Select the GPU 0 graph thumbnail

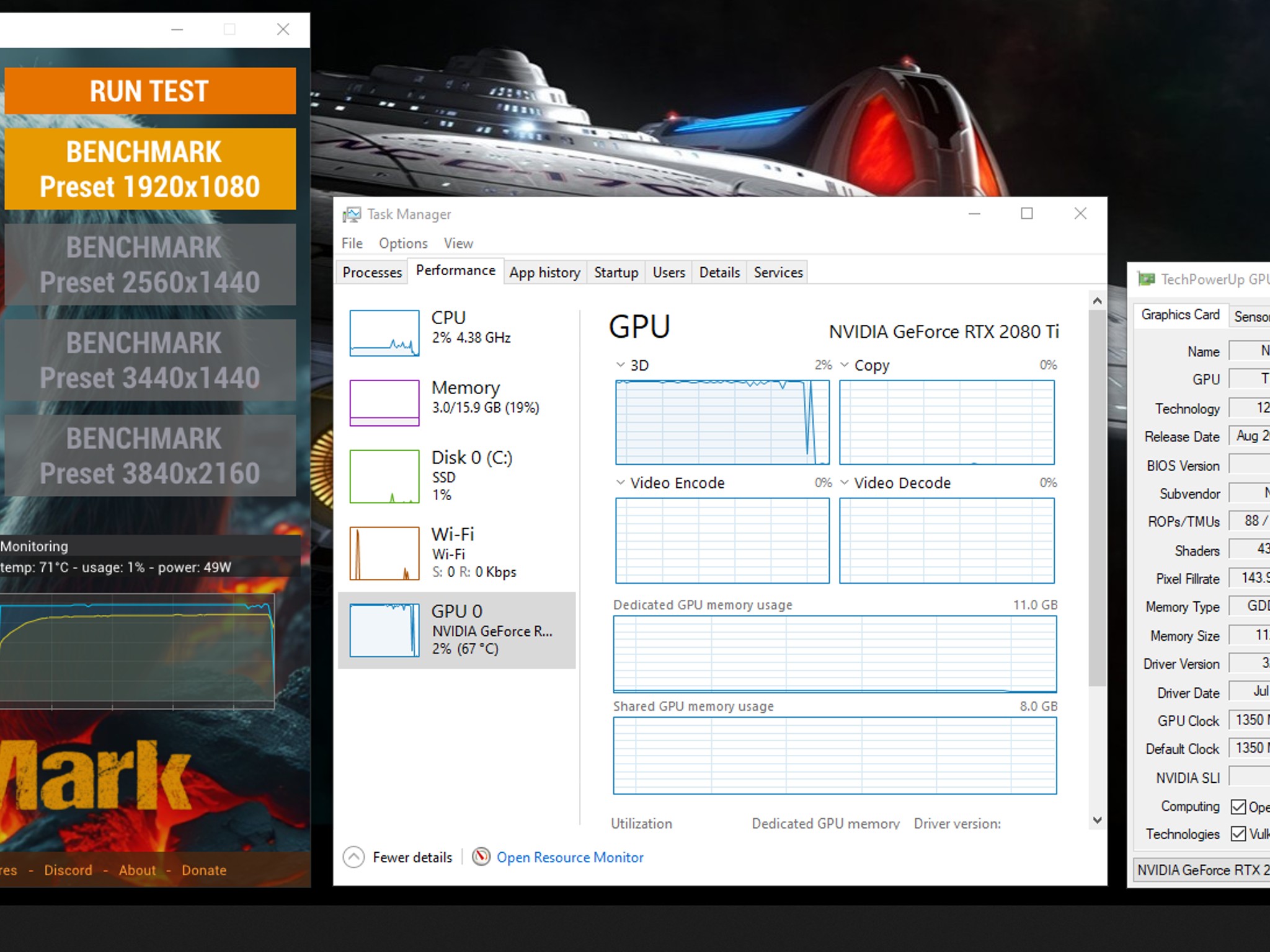[384, 630]
